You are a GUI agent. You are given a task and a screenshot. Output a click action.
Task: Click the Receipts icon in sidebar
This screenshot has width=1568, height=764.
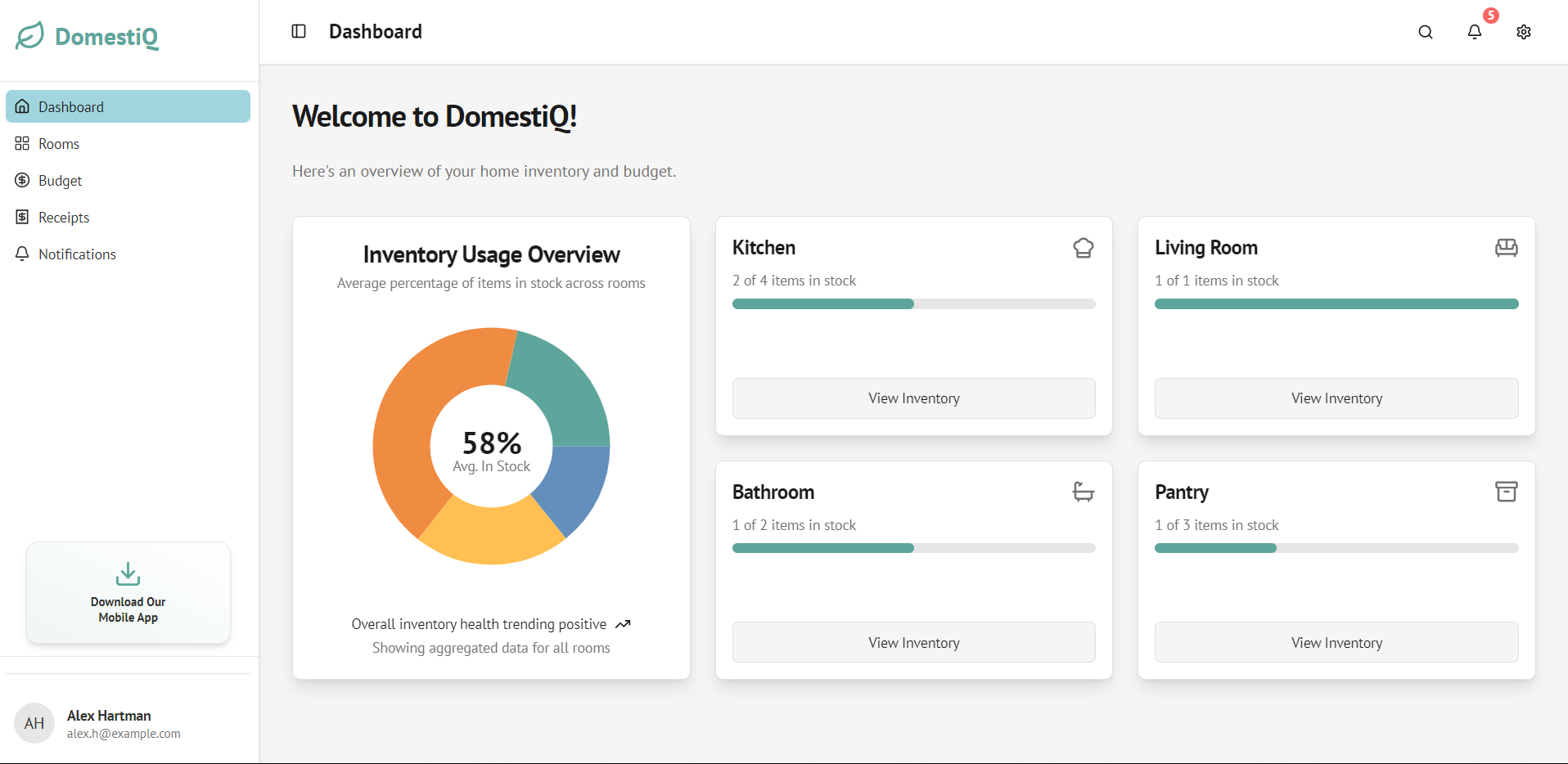tap(22, 217)
